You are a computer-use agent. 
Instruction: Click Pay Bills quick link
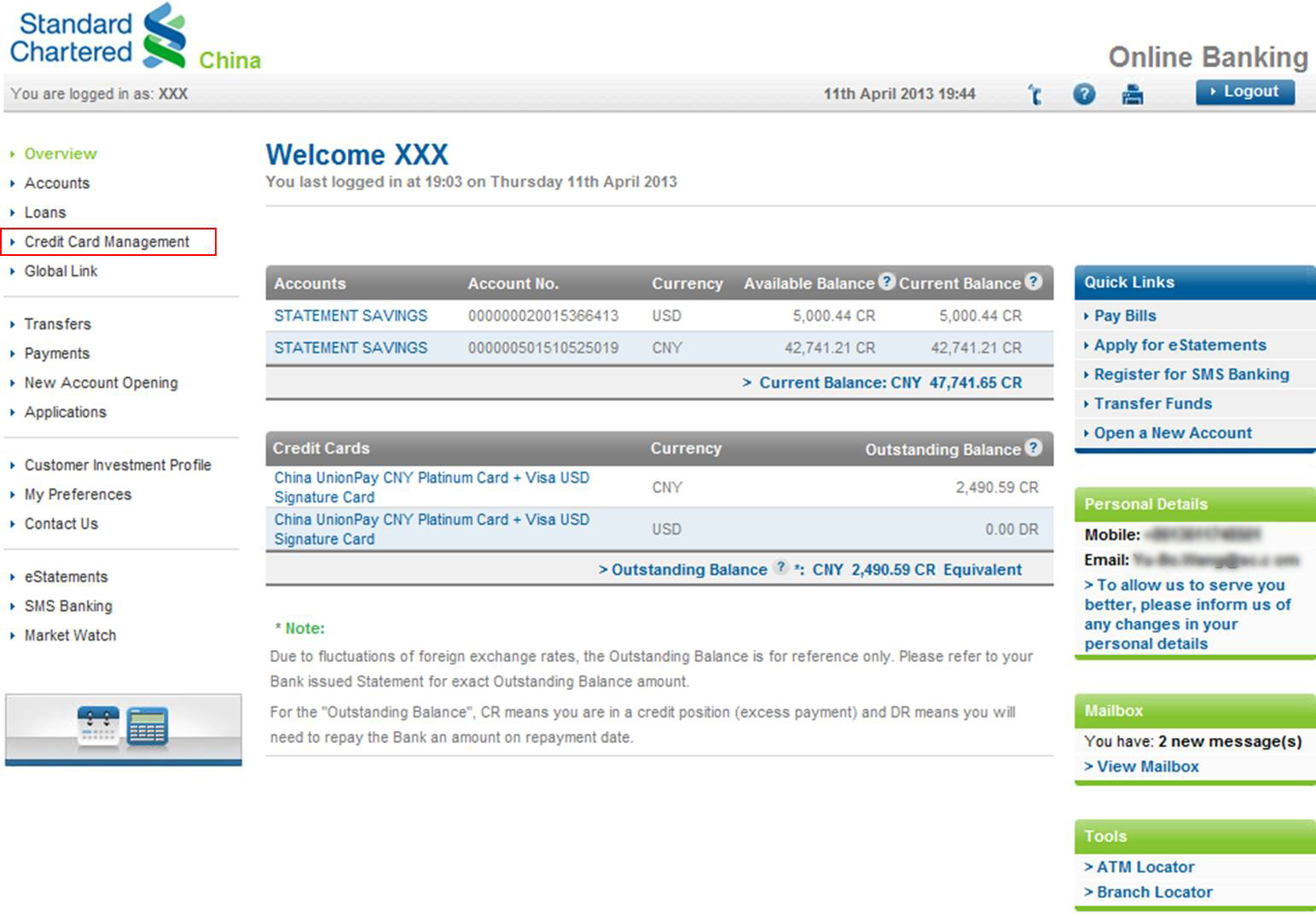click(1125, 316)
